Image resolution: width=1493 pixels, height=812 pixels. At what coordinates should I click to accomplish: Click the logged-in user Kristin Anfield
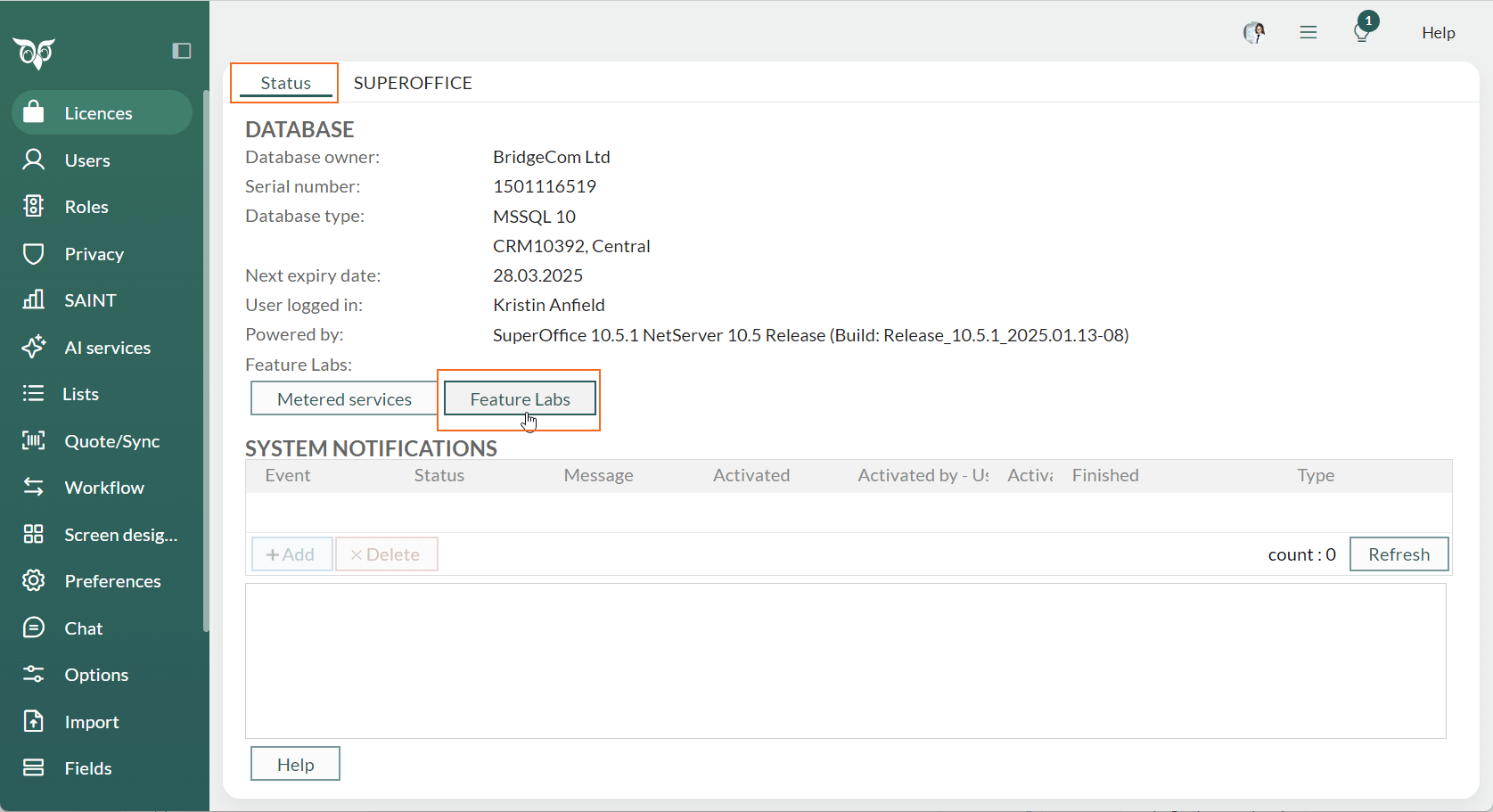tap(549, 305)
